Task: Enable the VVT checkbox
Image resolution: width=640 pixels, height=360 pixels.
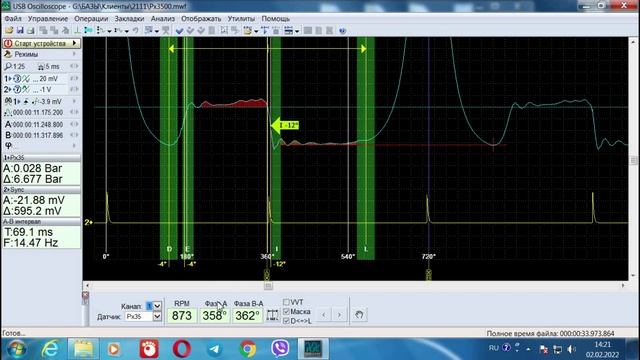Action: pyautogui.click(x=286, y=302)
